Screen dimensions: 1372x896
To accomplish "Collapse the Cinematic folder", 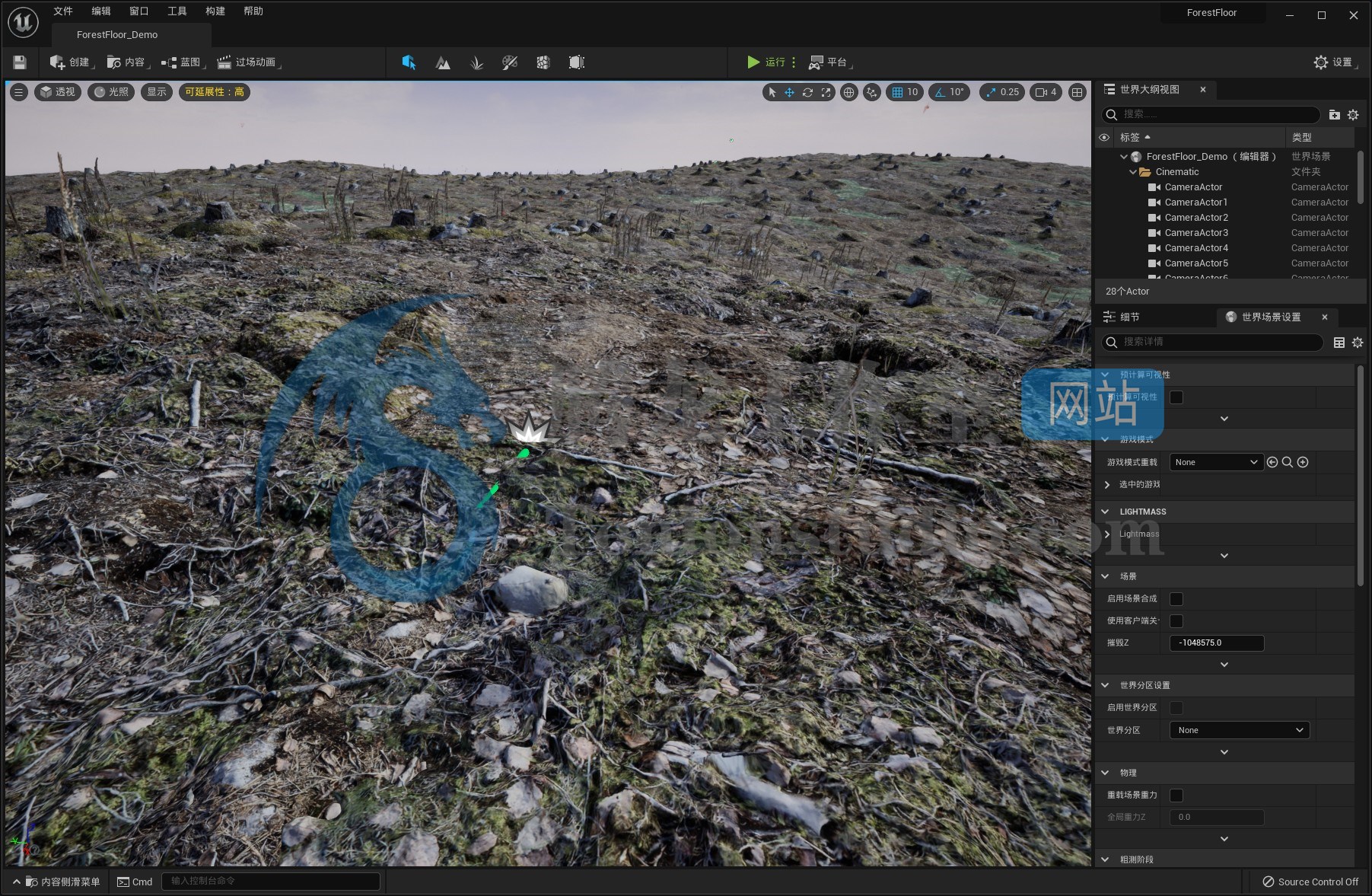I will 1133,172.
